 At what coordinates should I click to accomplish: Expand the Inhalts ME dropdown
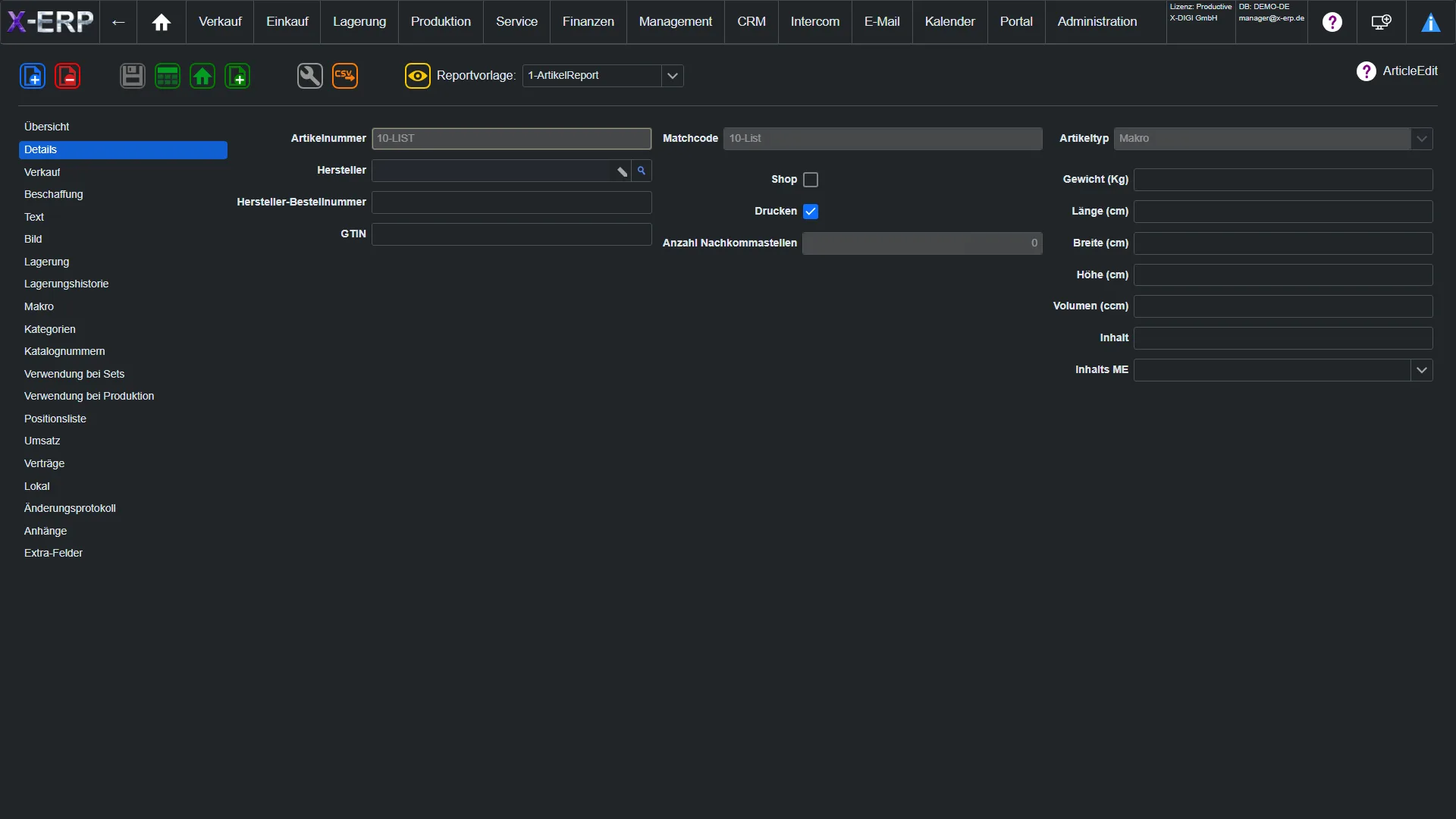(x=1422, y=370)
